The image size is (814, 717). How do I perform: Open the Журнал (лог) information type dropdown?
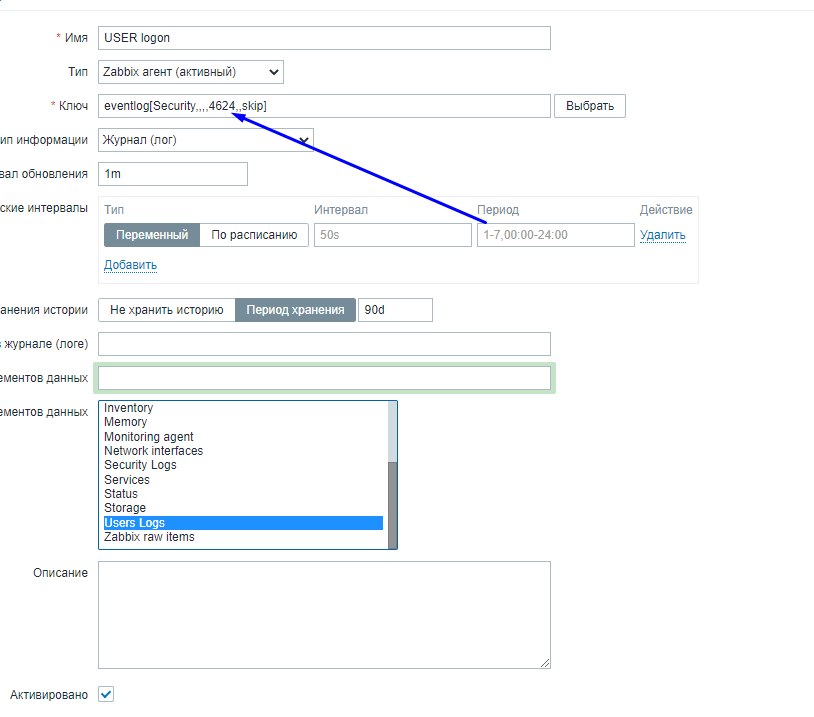(206, 140)
